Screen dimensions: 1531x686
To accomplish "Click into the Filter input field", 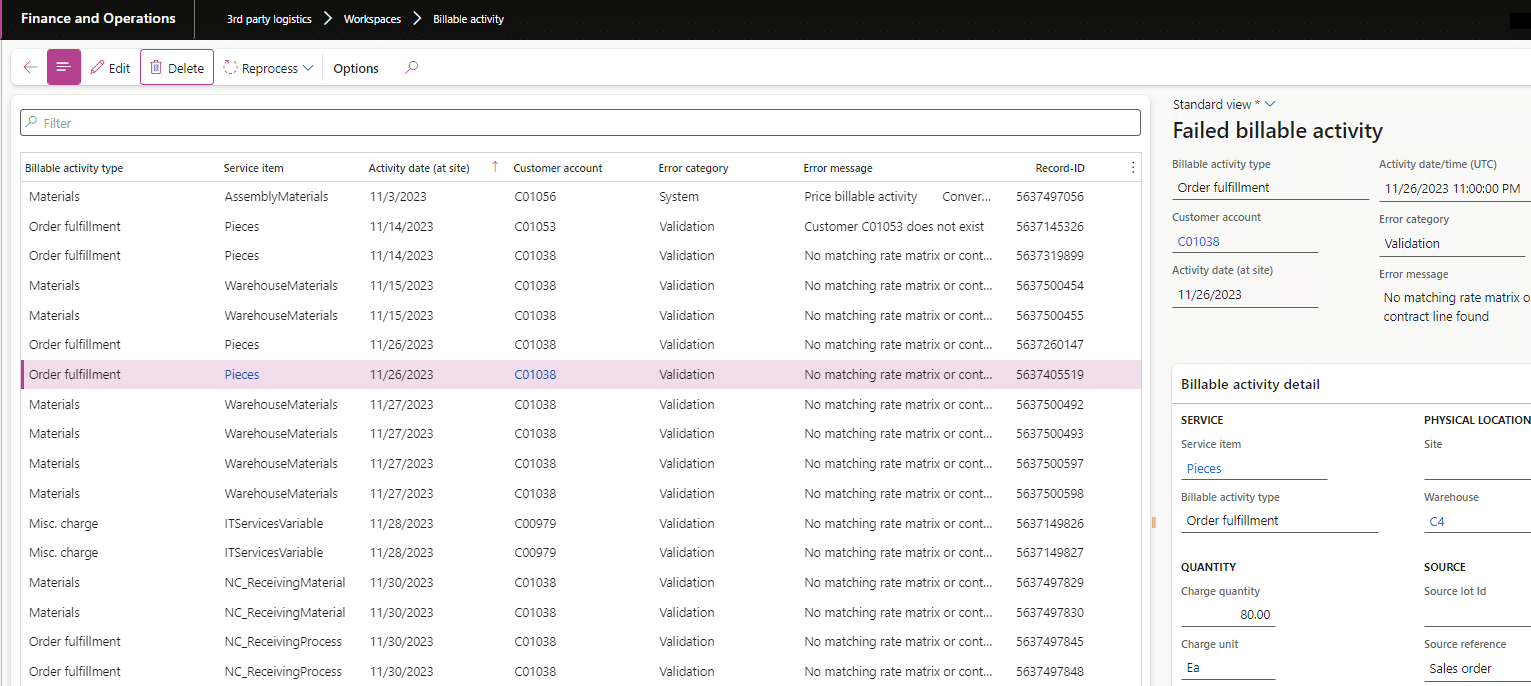I will coord(580,123).
